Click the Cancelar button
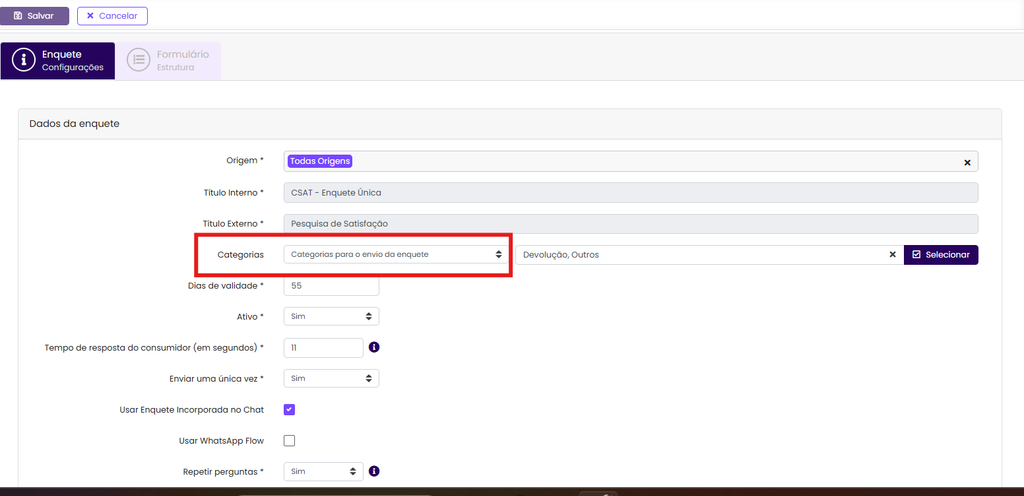1024x496 pixels. 112,16
